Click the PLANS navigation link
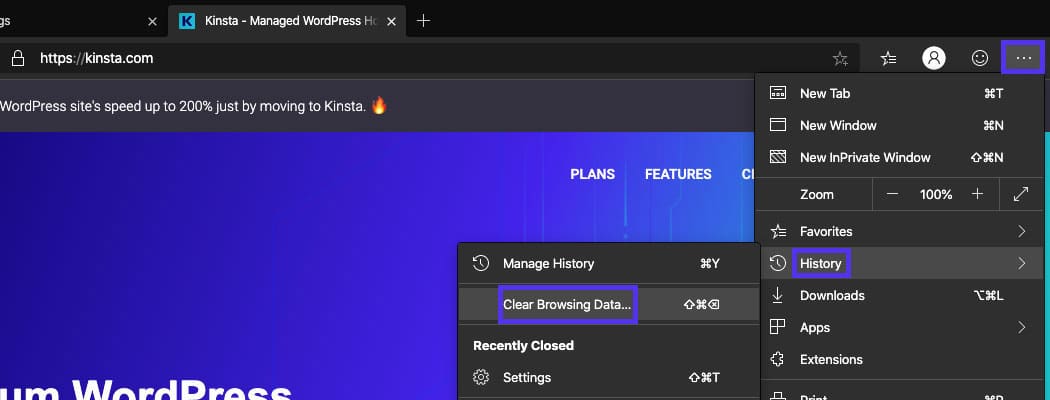 coord(592,174)
